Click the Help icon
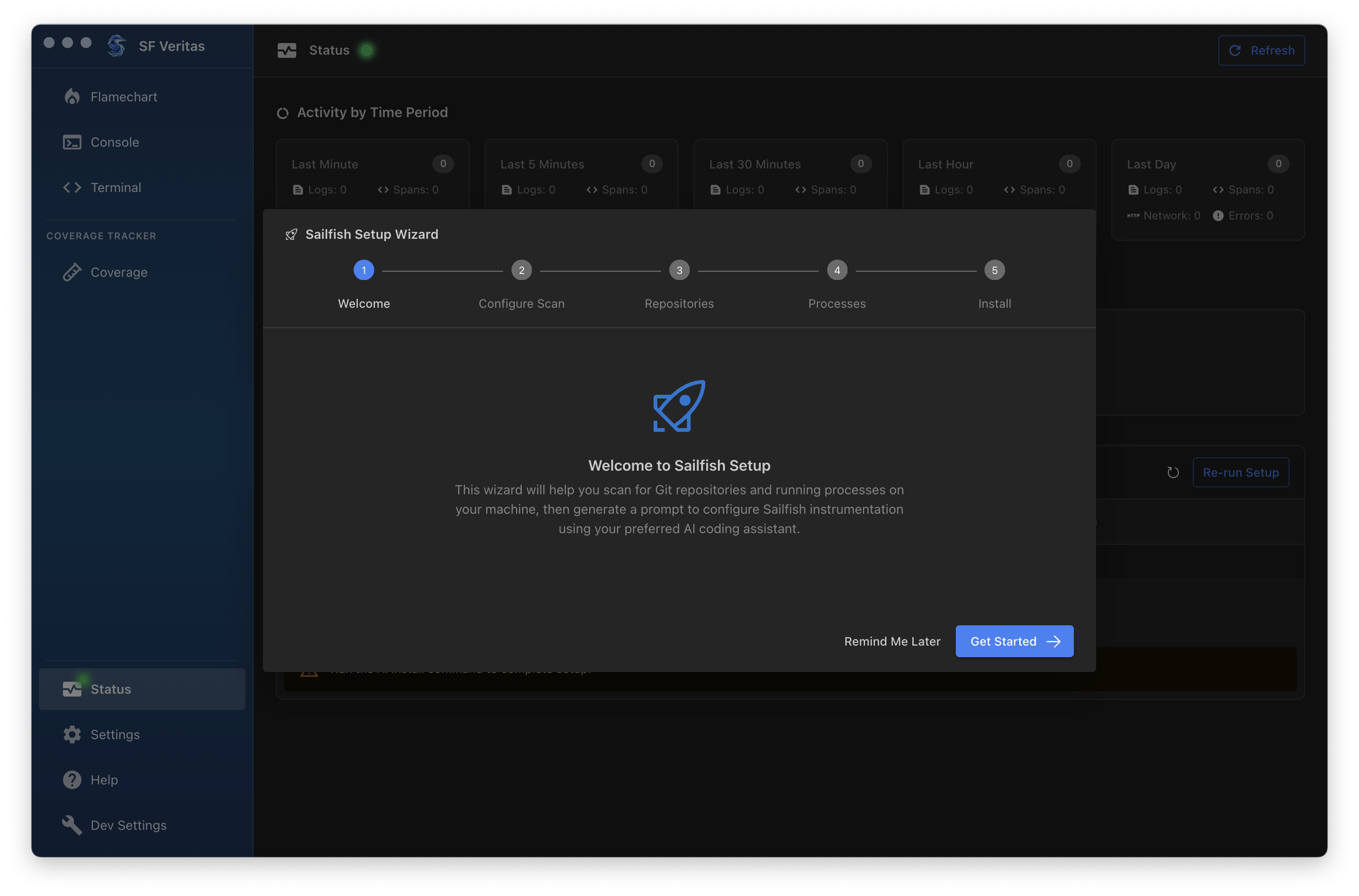 pyautogui.click(x=71, y=779)
